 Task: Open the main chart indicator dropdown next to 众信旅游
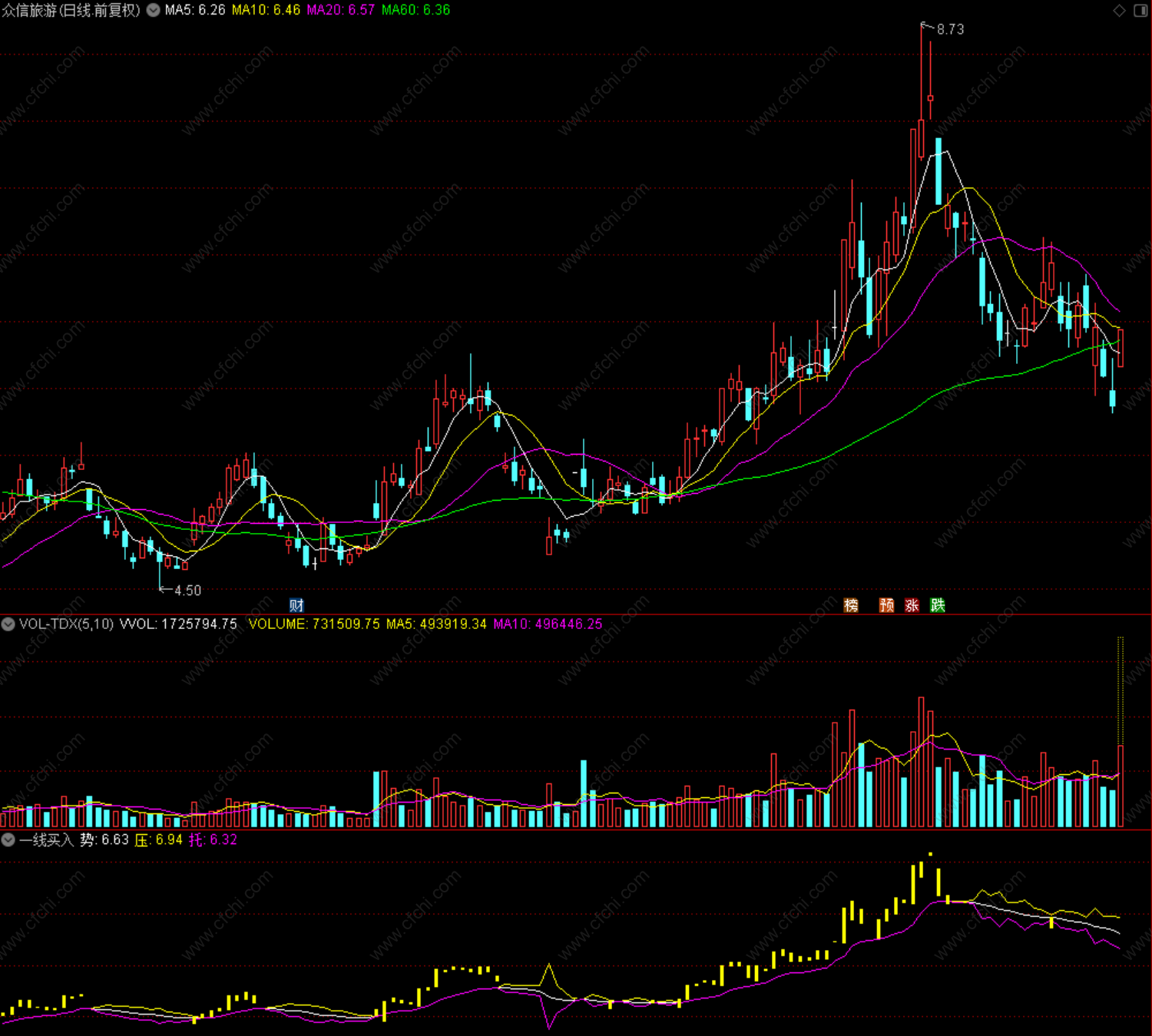point(154,10)
